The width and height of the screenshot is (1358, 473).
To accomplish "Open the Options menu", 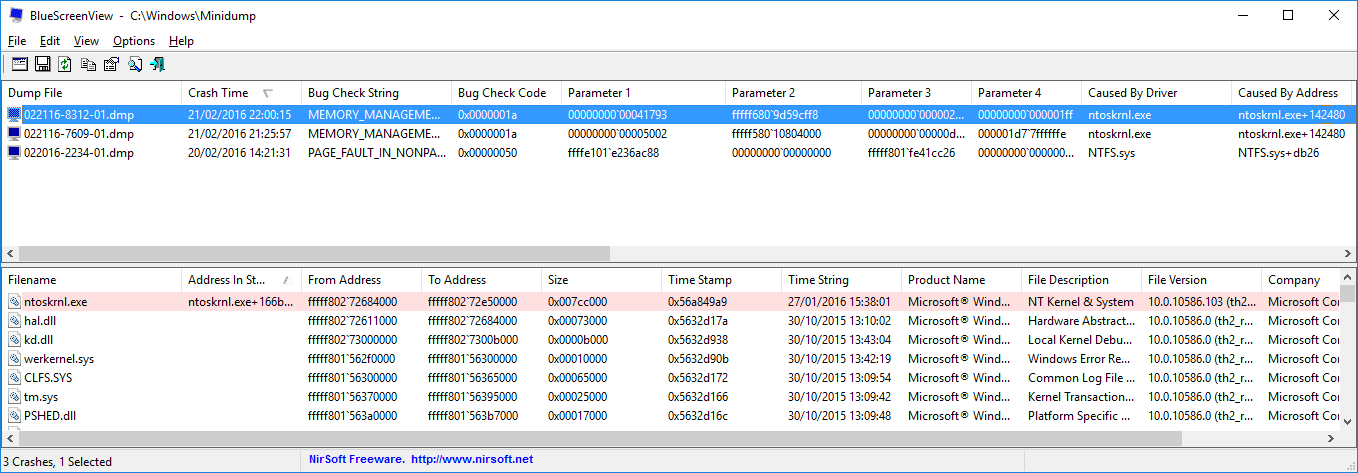I will 133,41.
